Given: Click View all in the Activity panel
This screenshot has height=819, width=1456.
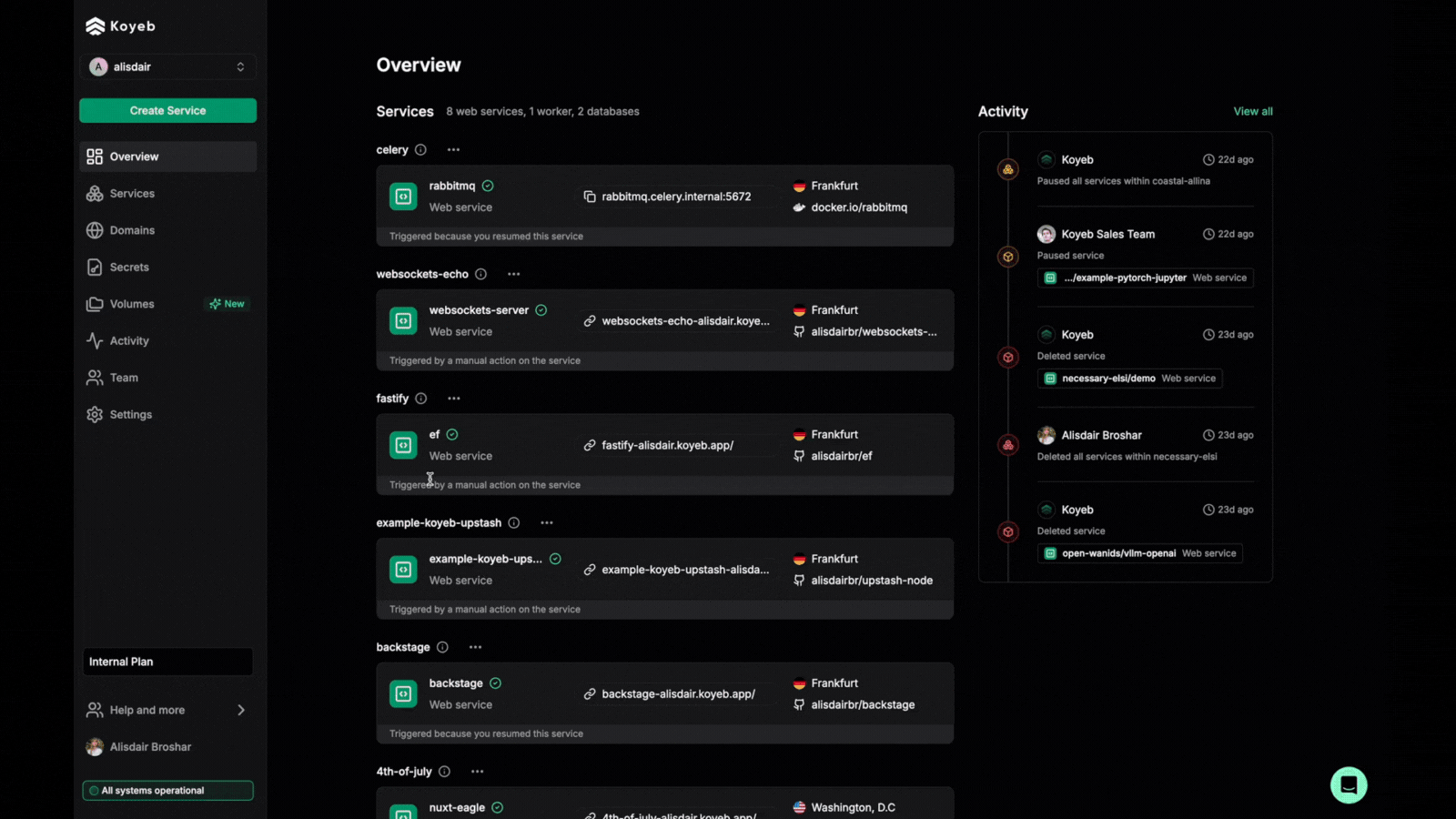Looking at the screenshot, I should click(x=1252, y=111).
